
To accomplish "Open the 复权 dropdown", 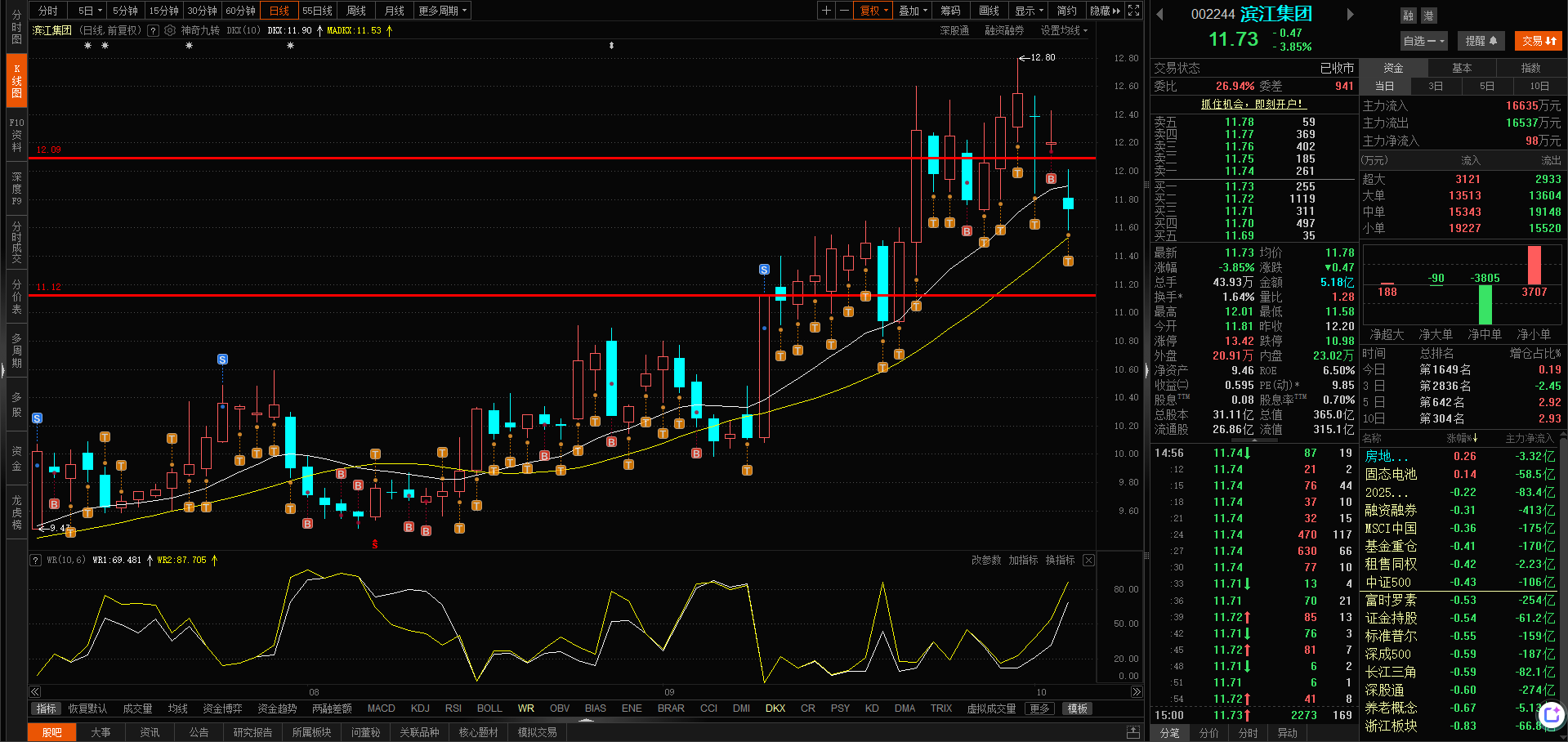I will coord(873,11).
